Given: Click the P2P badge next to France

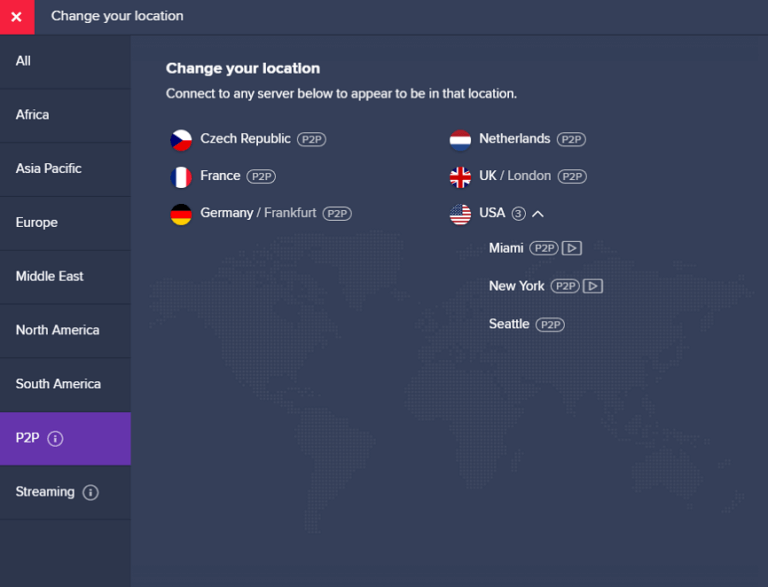Looking at the screenshot, I should point(261,176).
